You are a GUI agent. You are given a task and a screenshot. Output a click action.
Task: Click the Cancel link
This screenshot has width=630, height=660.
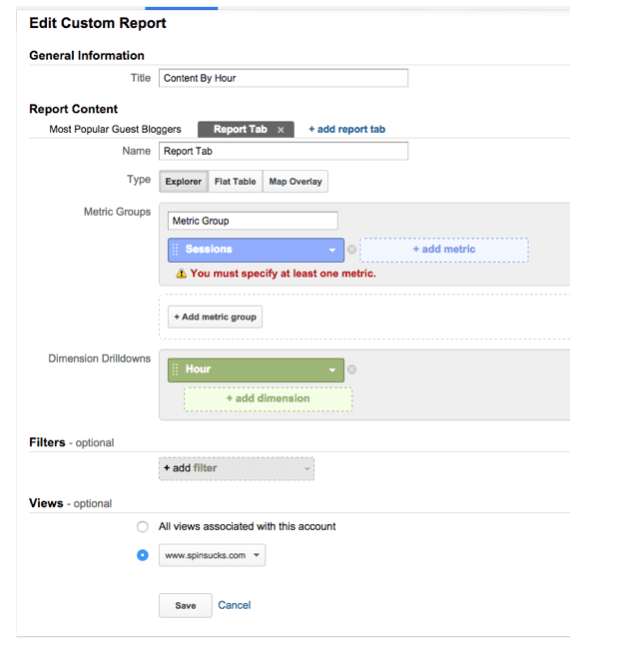[x=234, y=605]
